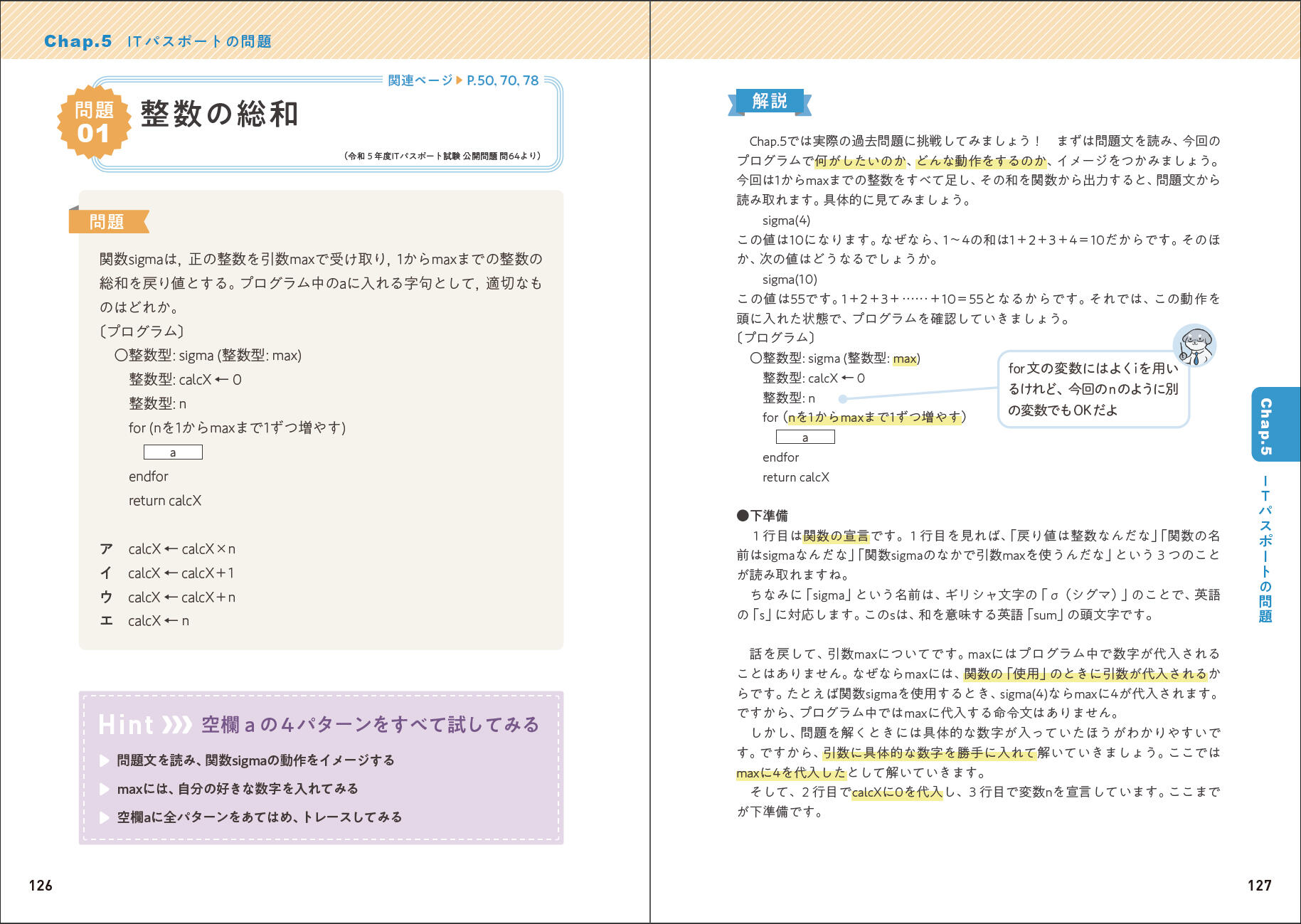
Task: Select answer エ calcX ← n
Action: tap(144, 620)
